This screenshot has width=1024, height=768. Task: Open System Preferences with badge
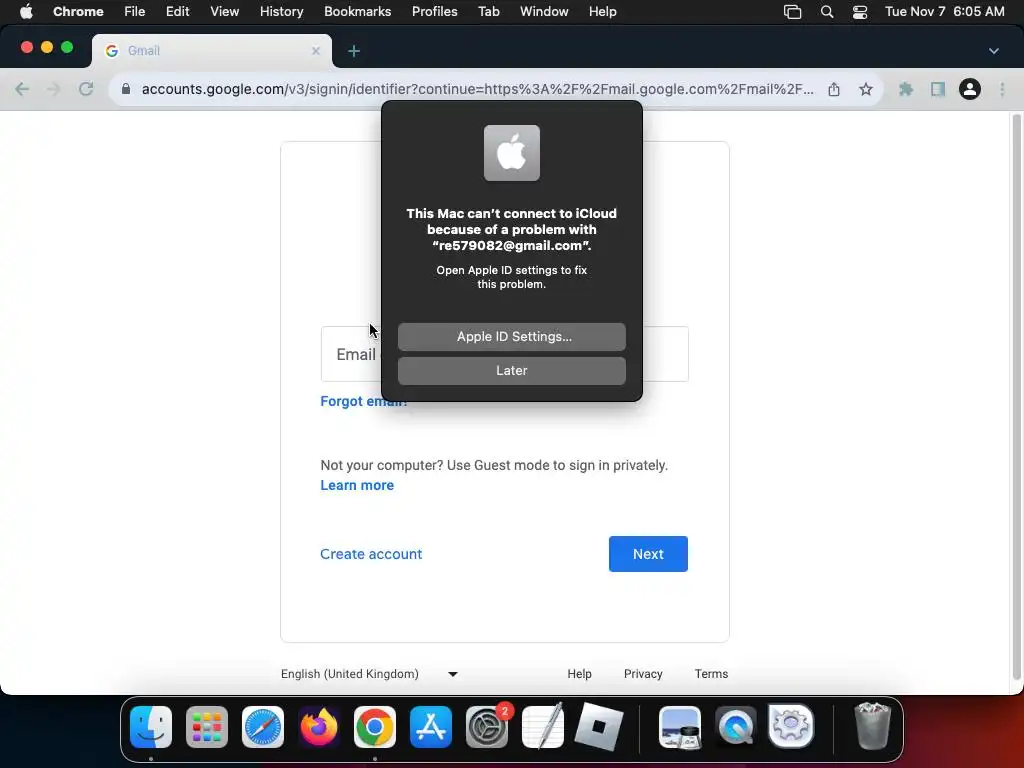pyautogui.click(x=487, y=727)
